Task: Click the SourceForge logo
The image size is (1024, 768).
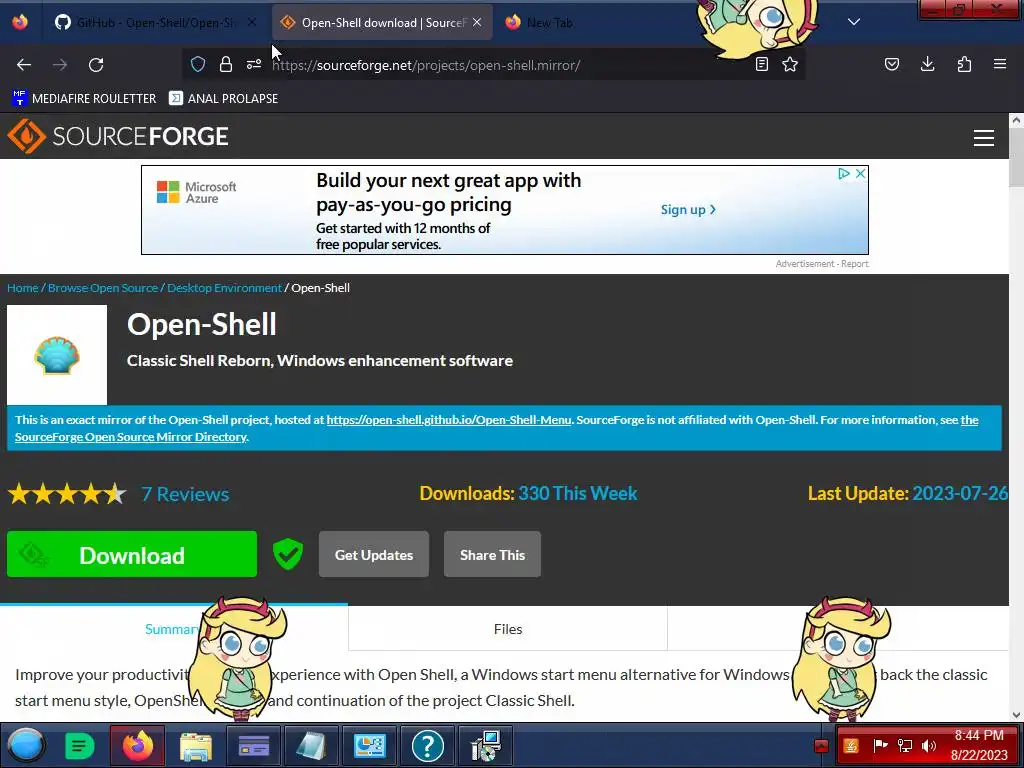Action: 118,136
